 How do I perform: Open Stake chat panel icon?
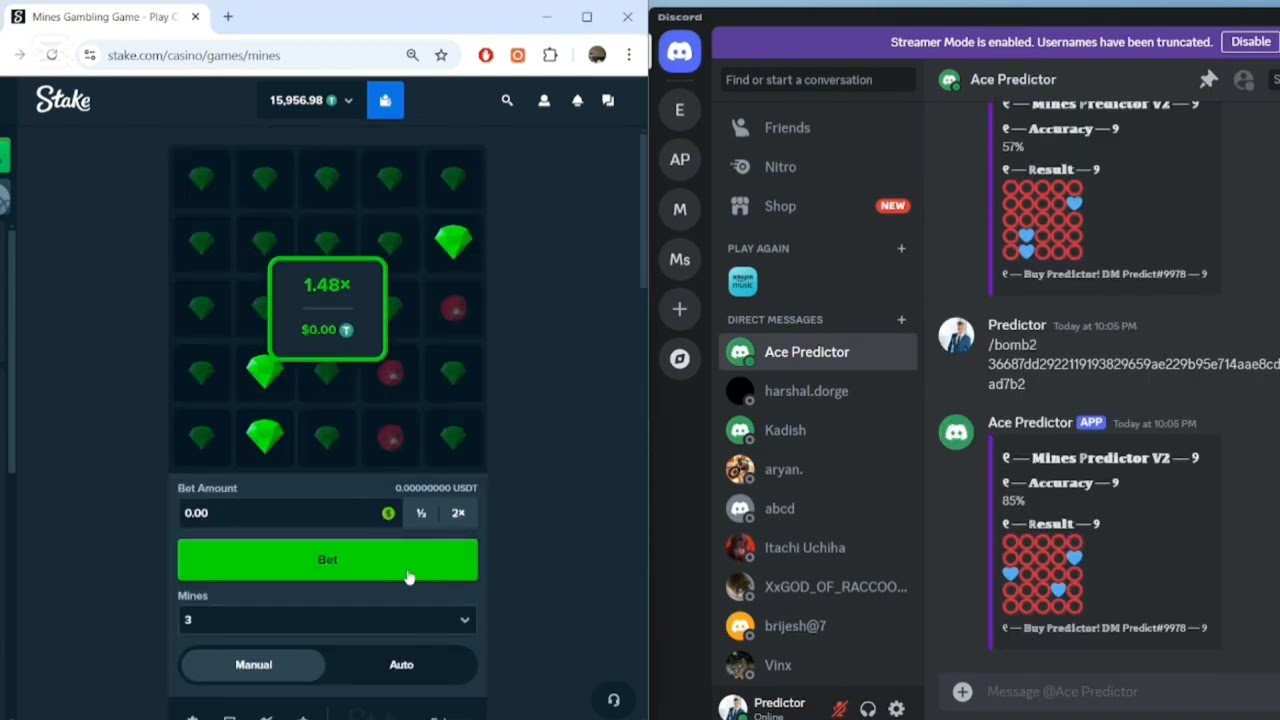pos(608,100)
